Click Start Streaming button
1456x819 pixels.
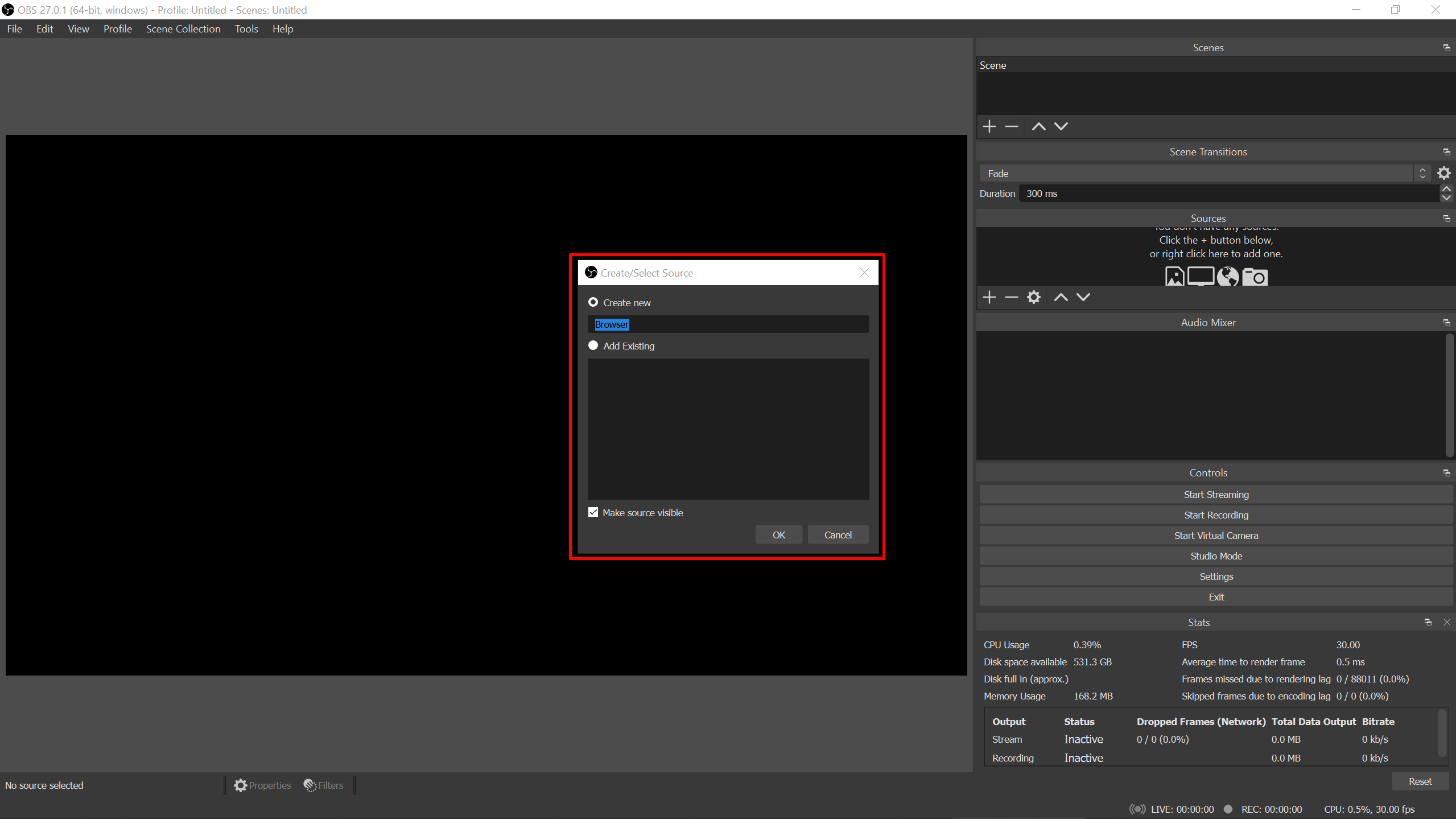(1216, 495)
